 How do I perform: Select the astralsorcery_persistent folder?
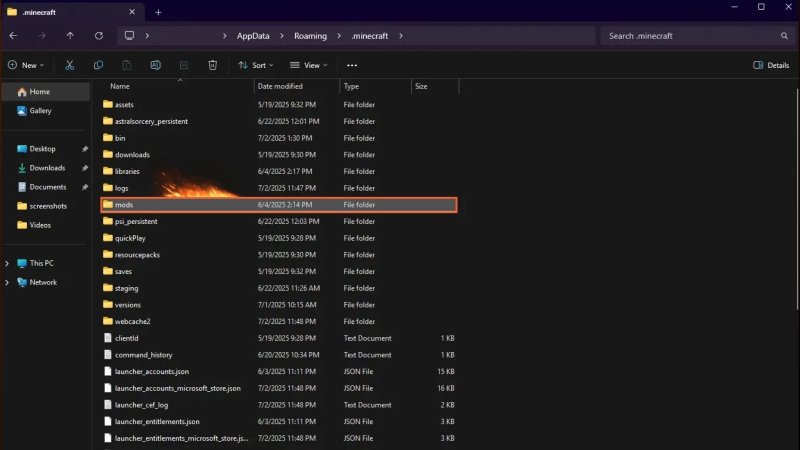click(x=279, y=121)
